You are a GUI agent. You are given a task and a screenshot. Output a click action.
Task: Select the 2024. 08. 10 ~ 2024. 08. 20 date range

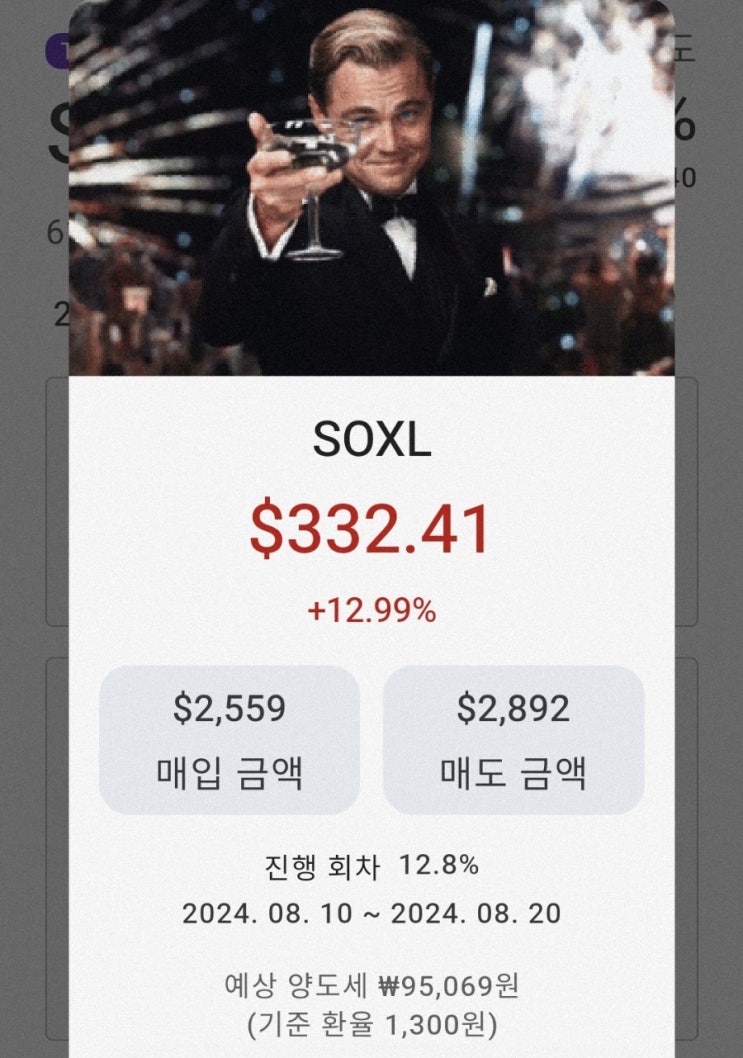[x=371, y=913]
